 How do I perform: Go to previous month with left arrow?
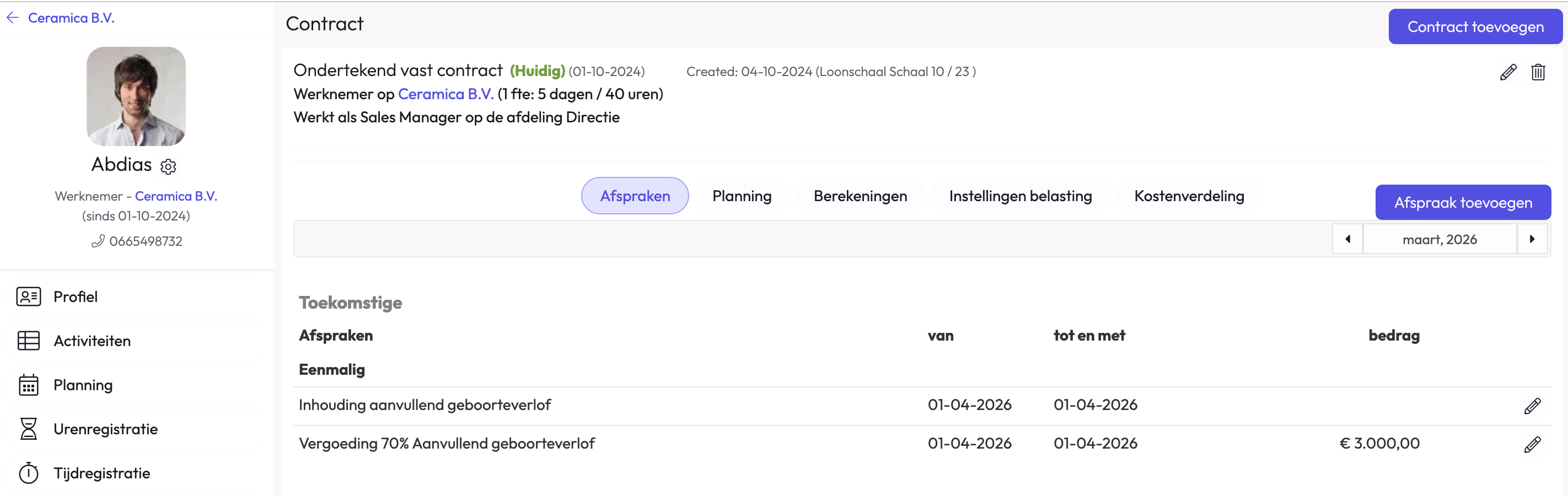(x=1347, y=239)
